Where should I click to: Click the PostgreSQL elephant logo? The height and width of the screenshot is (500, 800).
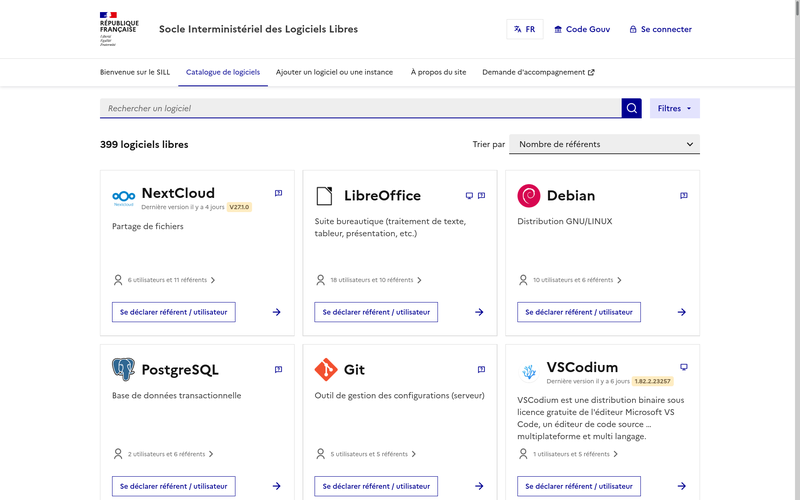[123, 369]
